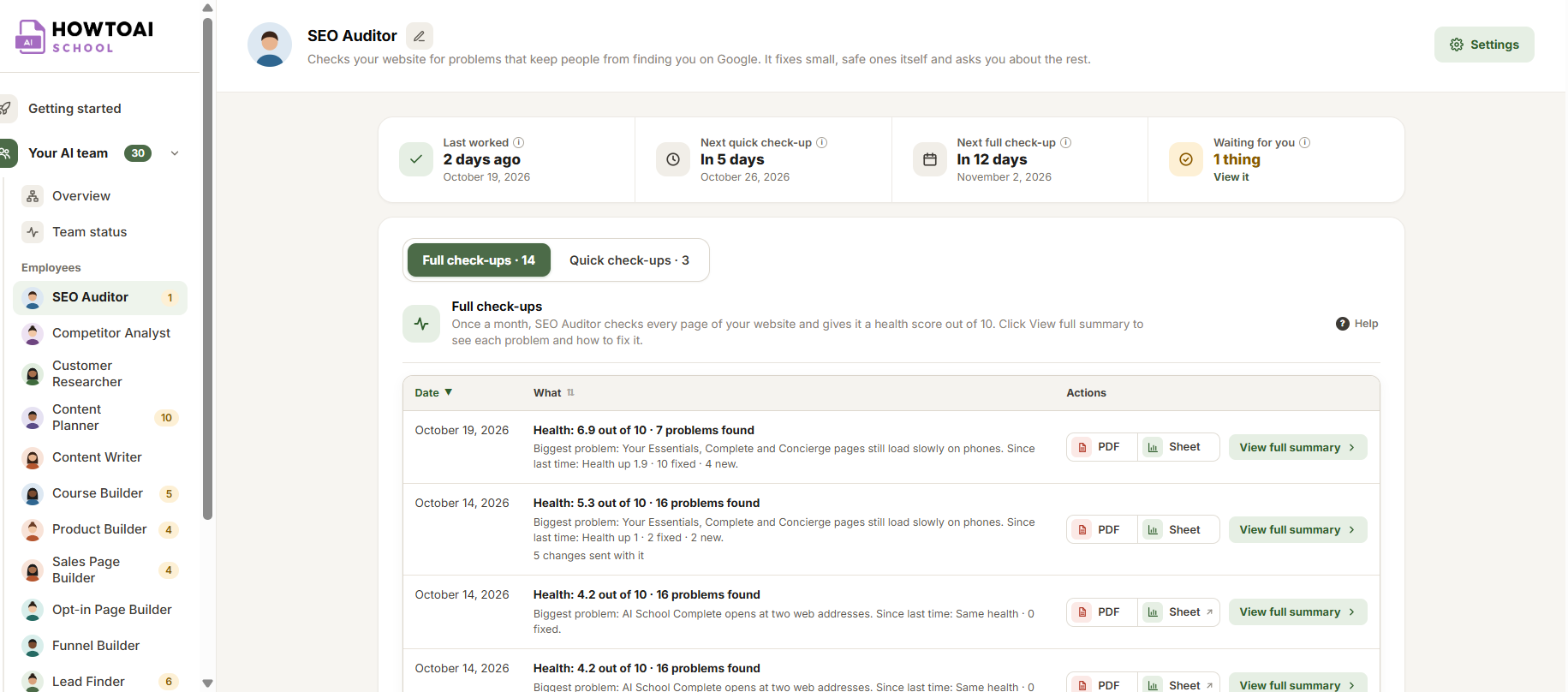Sort table by Date column
This screenshot has height=692, width=1568.
coord(434,393)
